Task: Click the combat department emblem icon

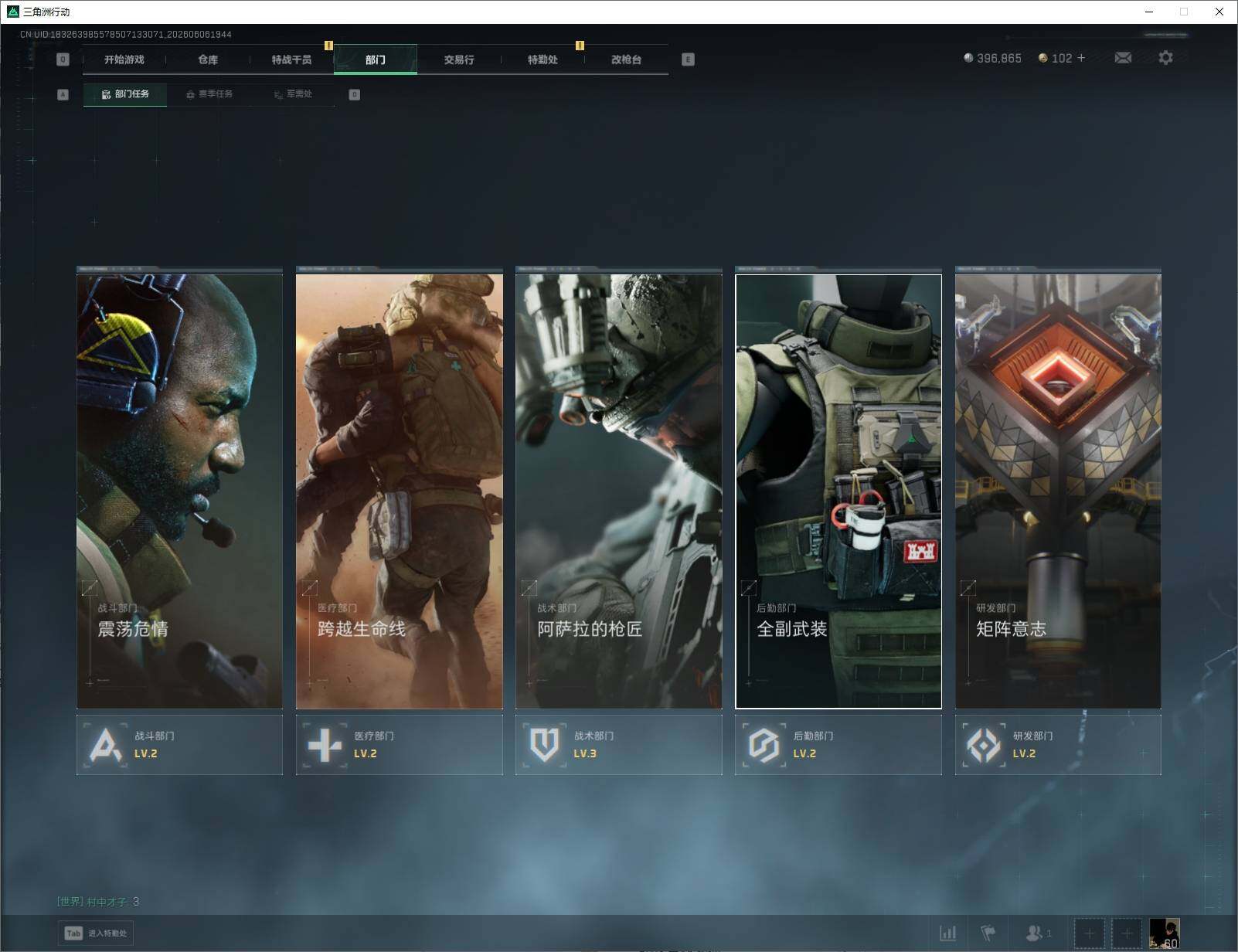Action: tap(105, 745)
